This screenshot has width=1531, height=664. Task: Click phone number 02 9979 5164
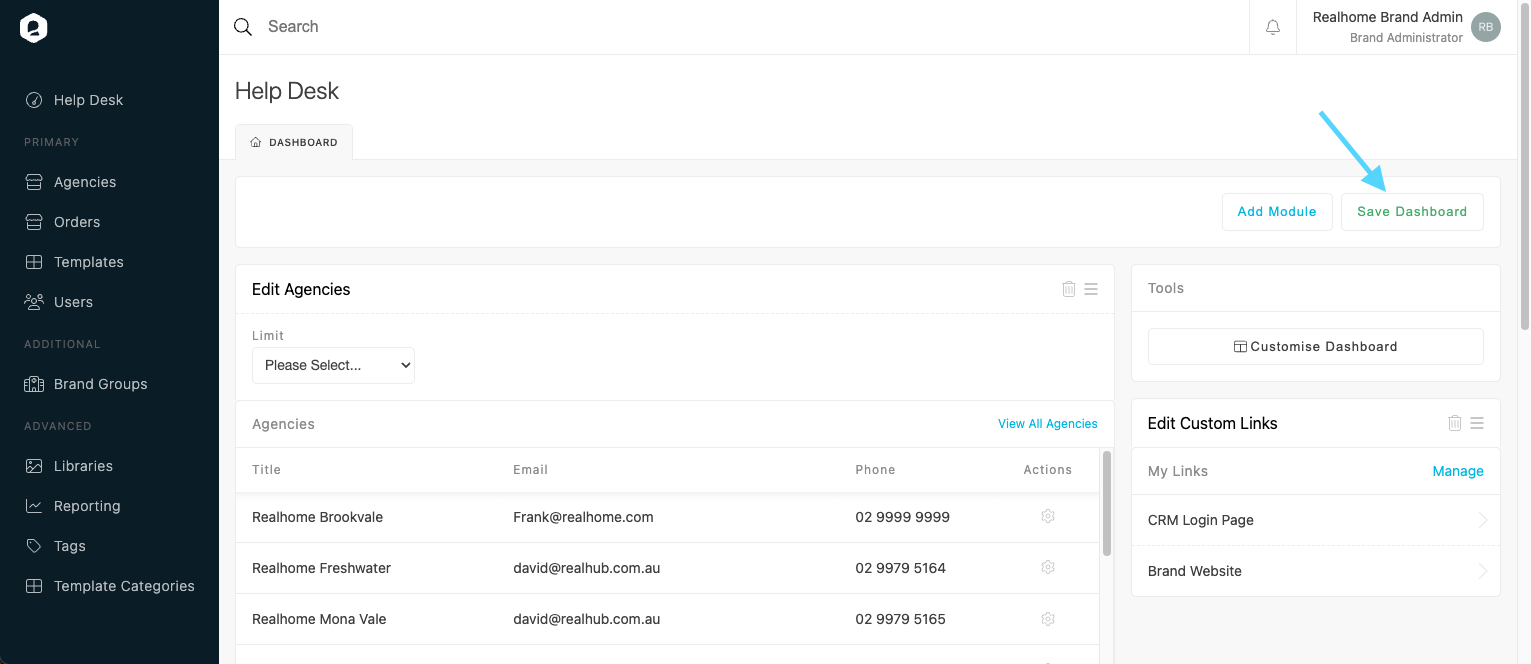pyautogui.click(x=901, y=568)
